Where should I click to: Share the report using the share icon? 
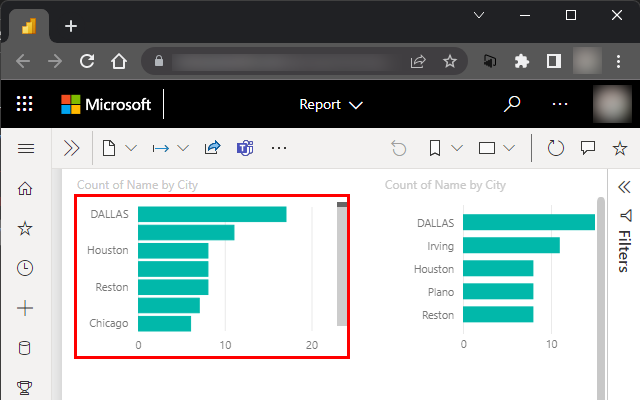click(x=212, y=148)
